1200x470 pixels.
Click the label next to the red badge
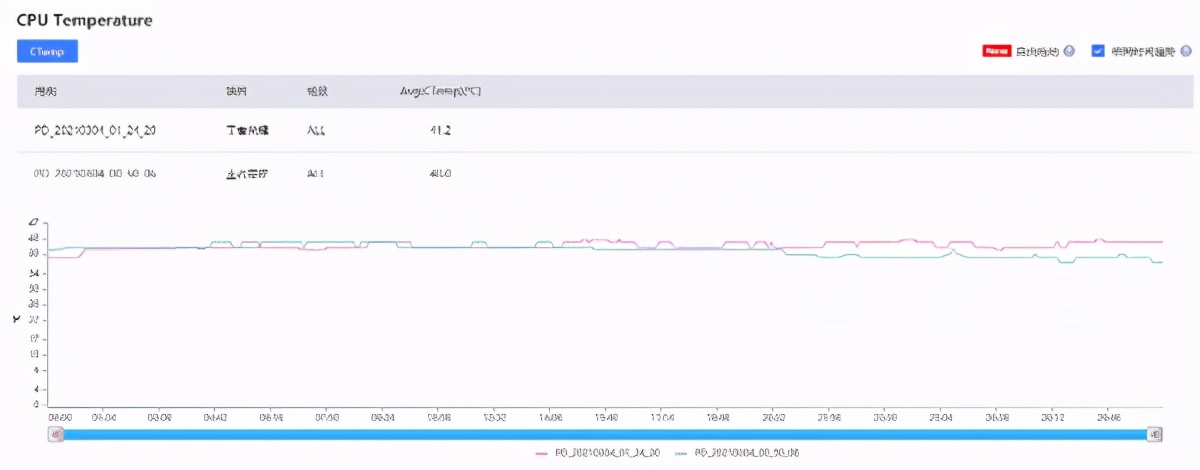pyautogui.click(x=1036, y=51)
